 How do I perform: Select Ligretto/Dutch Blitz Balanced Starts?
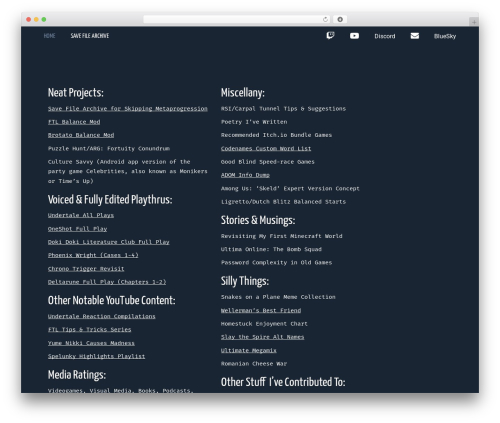click(283, 202)
